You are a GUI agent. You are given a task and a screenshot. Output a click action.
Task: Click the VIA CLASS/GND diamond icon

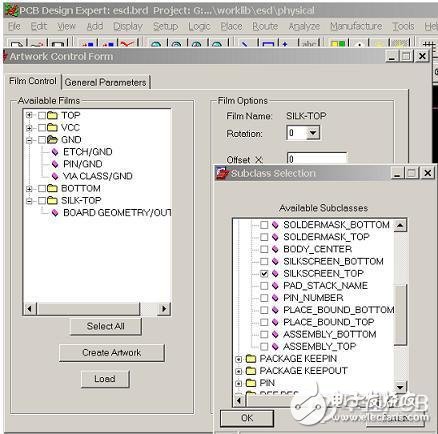(x=55, y=176)
